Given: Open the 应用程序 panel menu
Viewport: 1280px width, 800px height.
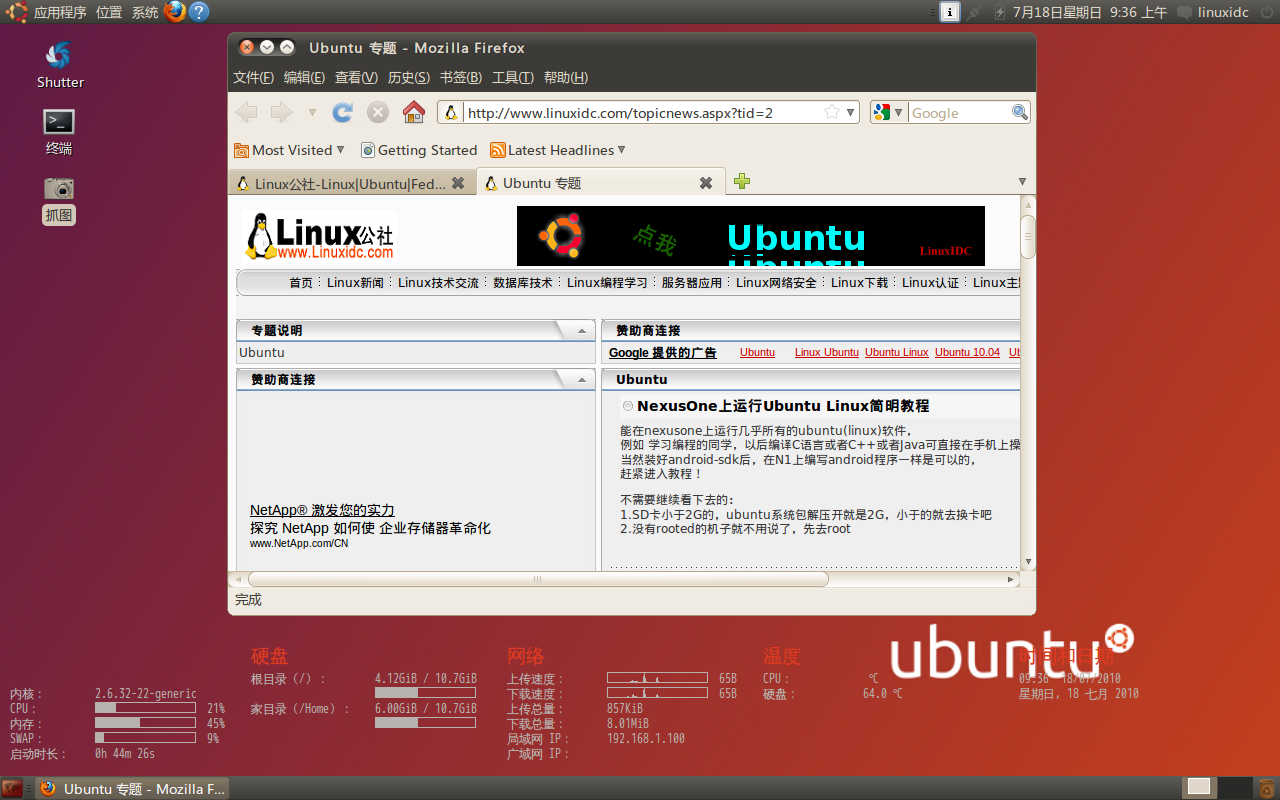Looking at the screenshot, I should click(x=60, y=12).
